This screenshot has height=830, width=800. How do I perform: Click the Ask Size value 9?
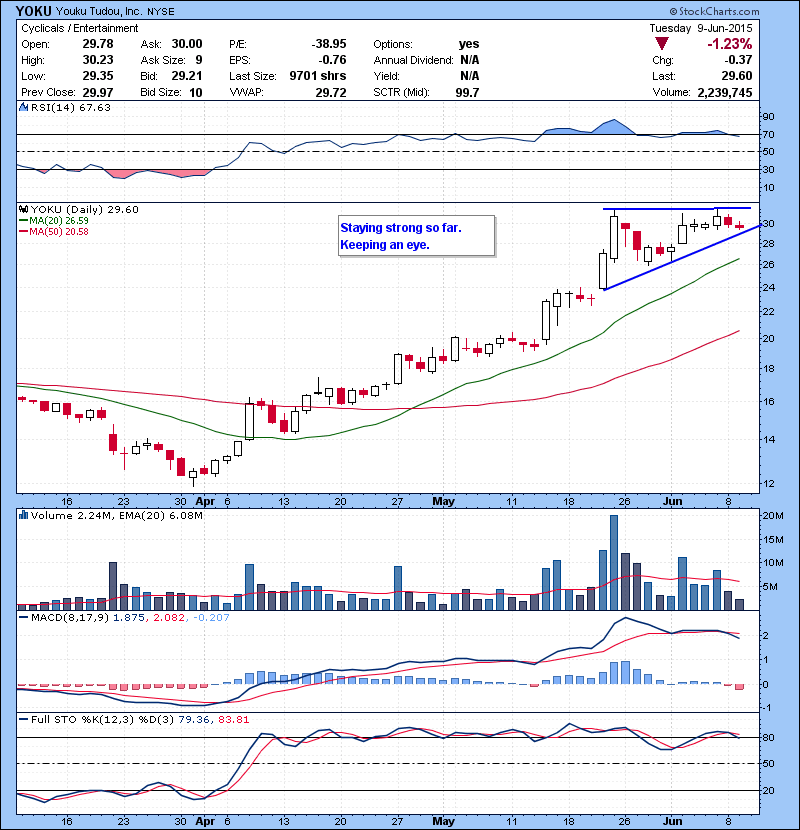click(199, 60)
